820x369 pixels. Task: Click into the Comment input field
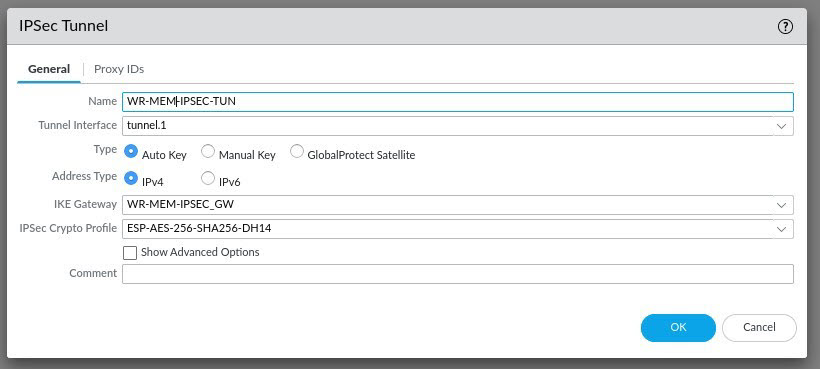[458, 274]
